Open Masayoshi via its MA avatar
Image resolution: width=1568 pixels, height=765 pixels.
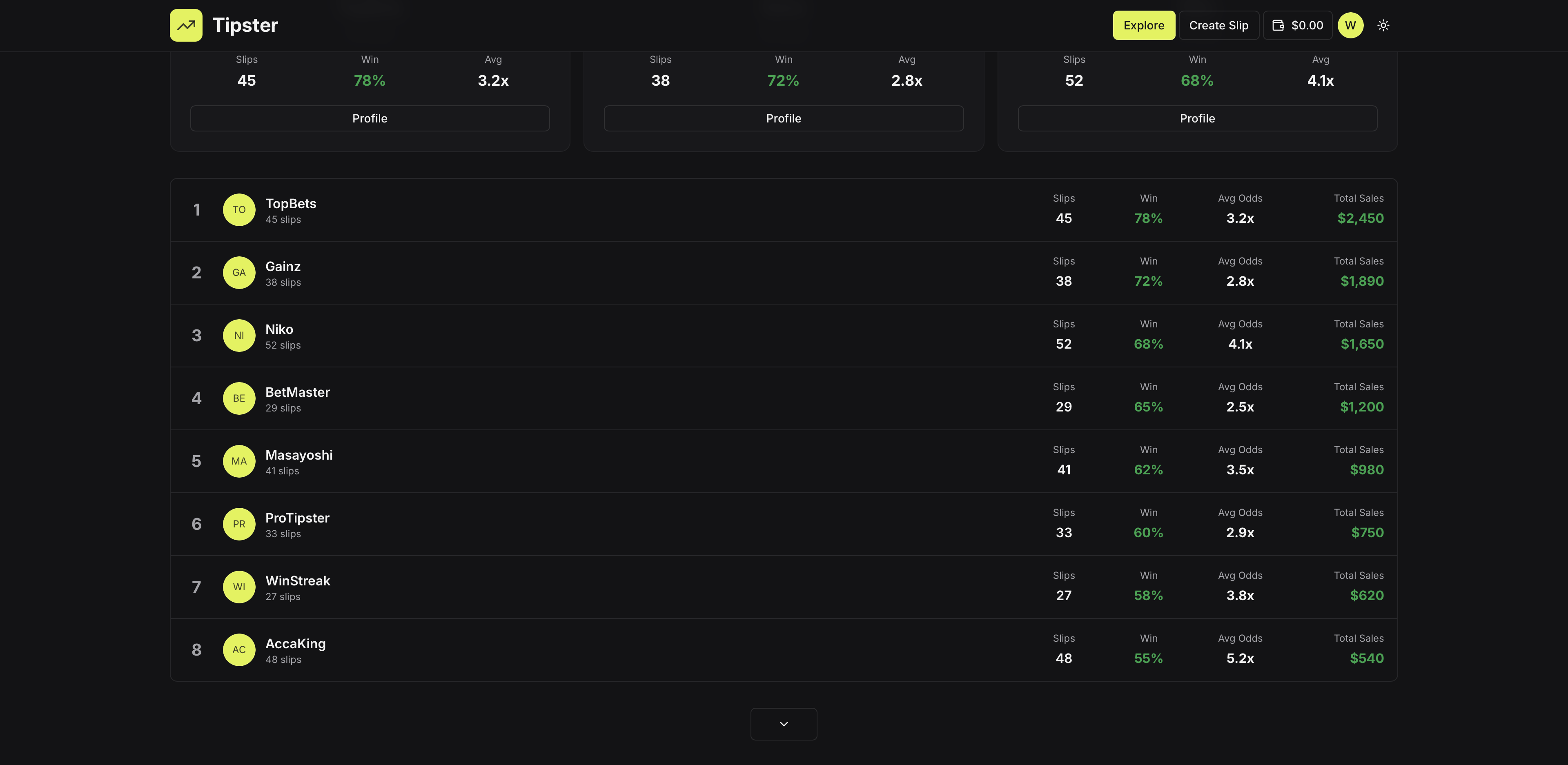click(x=239, y=461)
